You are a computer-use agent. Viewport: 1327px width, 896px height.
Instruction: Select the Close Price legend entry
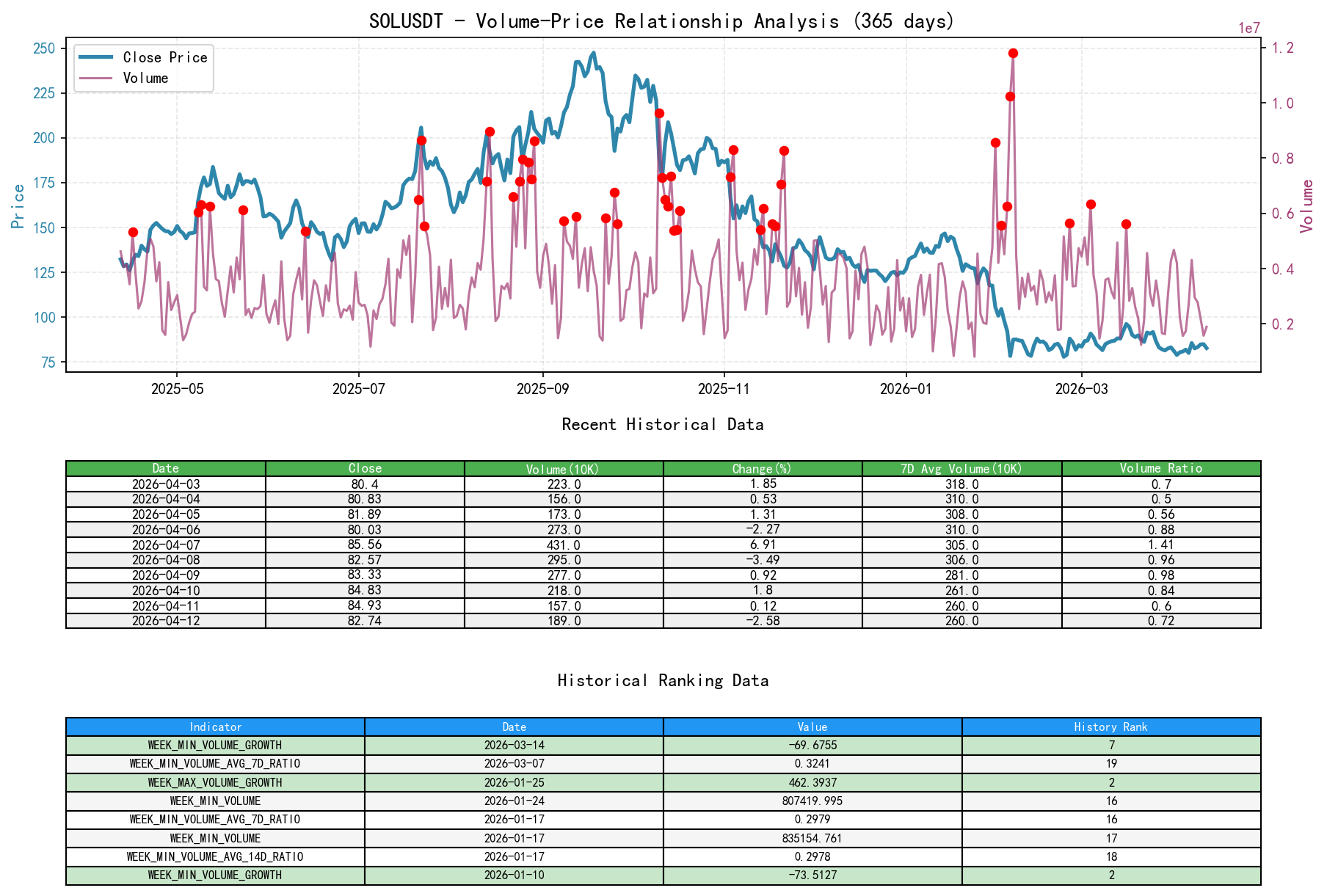143,57
